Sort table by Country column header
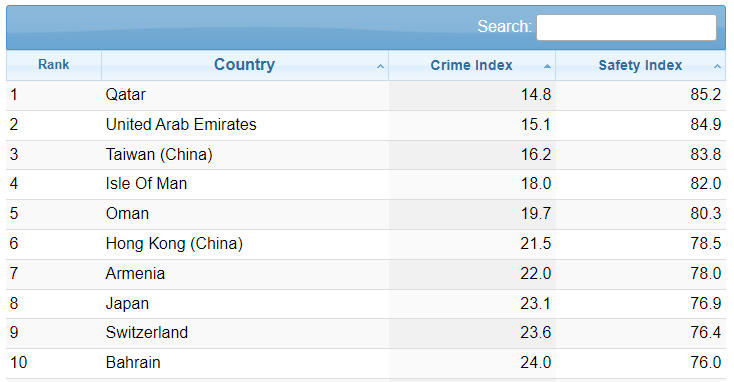 coord(245,65)
